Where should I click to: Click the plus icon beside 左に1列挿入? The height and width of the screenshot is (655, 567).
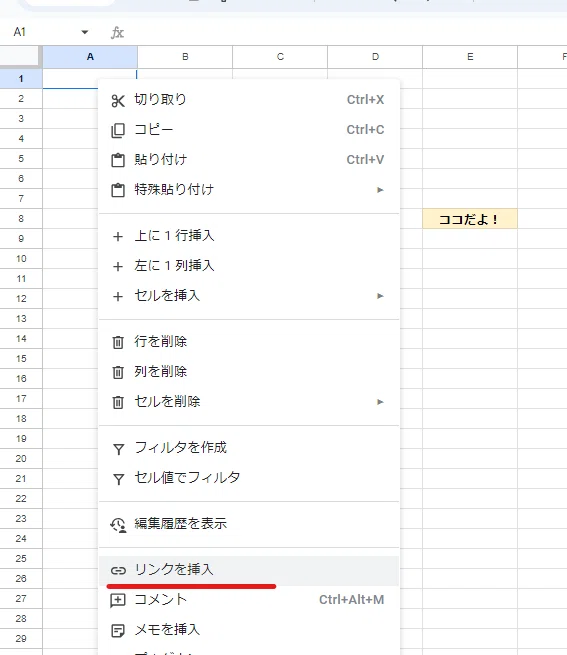[x=118, y=266]
